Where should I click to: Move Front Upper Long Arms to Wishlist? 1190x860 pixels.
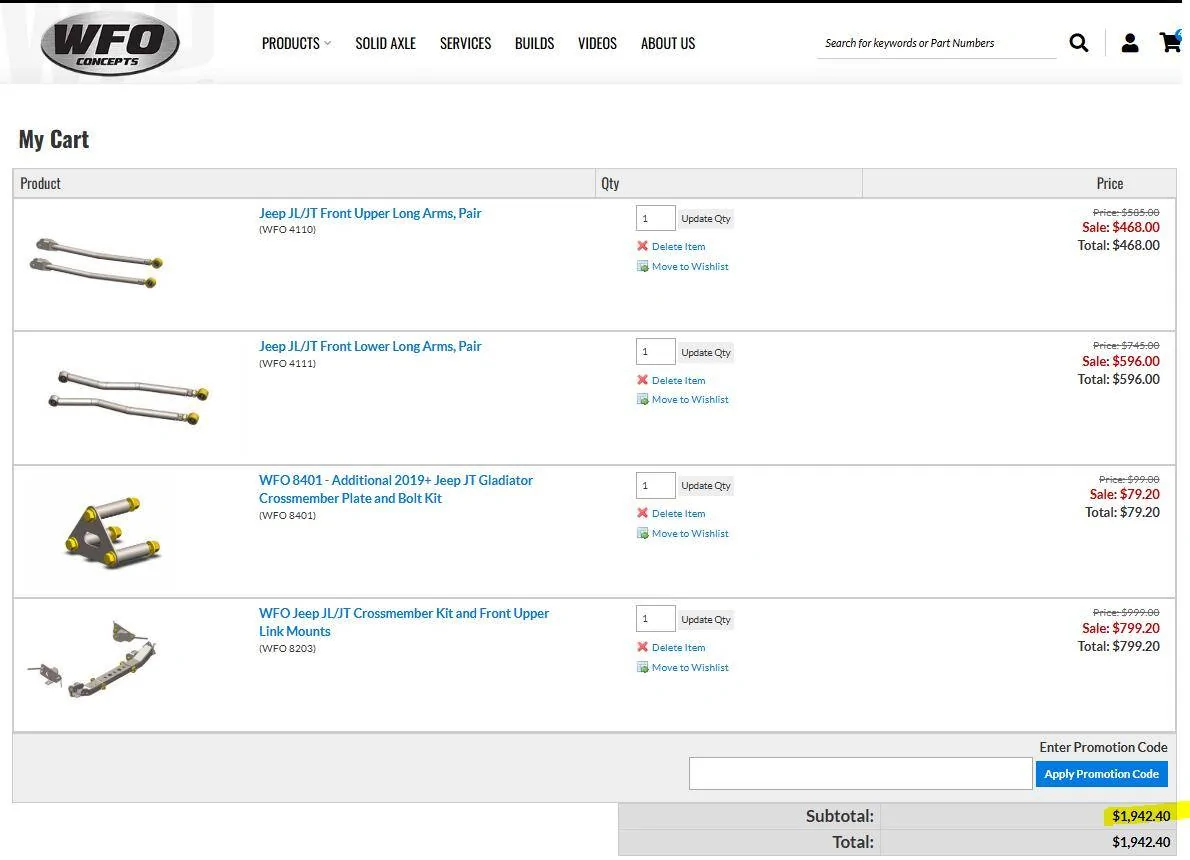click(x=690, y=266)
